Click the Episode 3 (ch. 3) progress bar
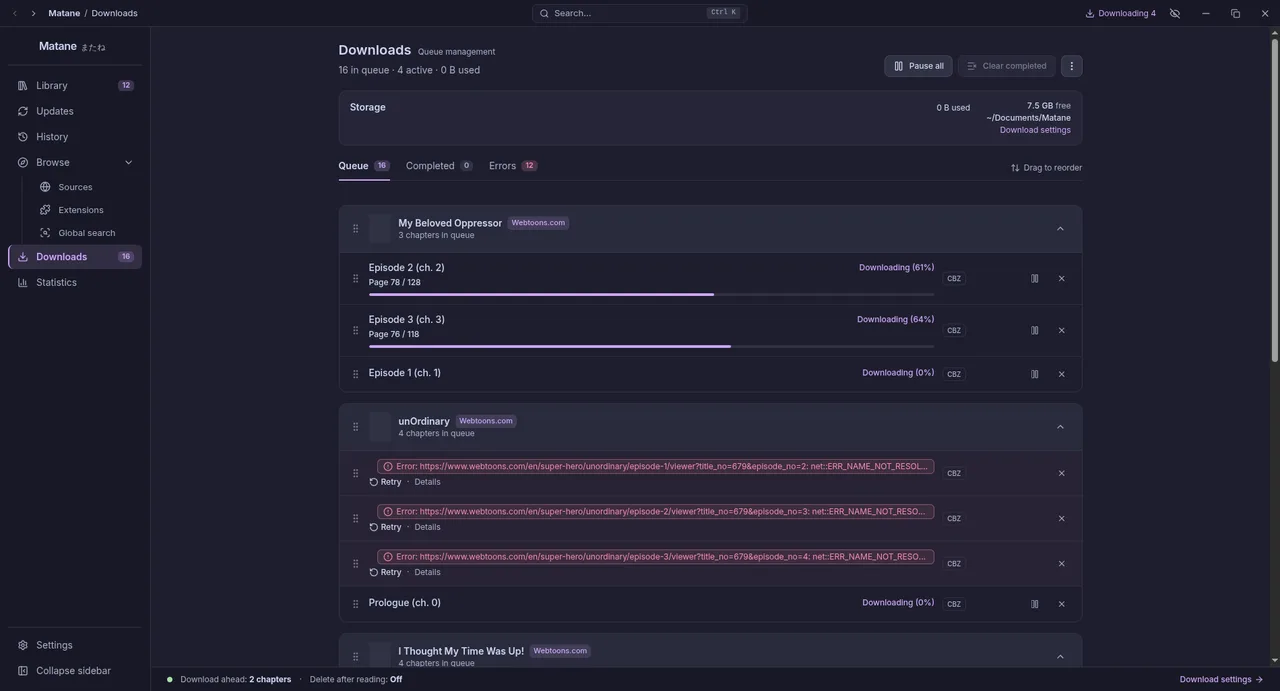The image size is (1280, 691). (651, 346)
